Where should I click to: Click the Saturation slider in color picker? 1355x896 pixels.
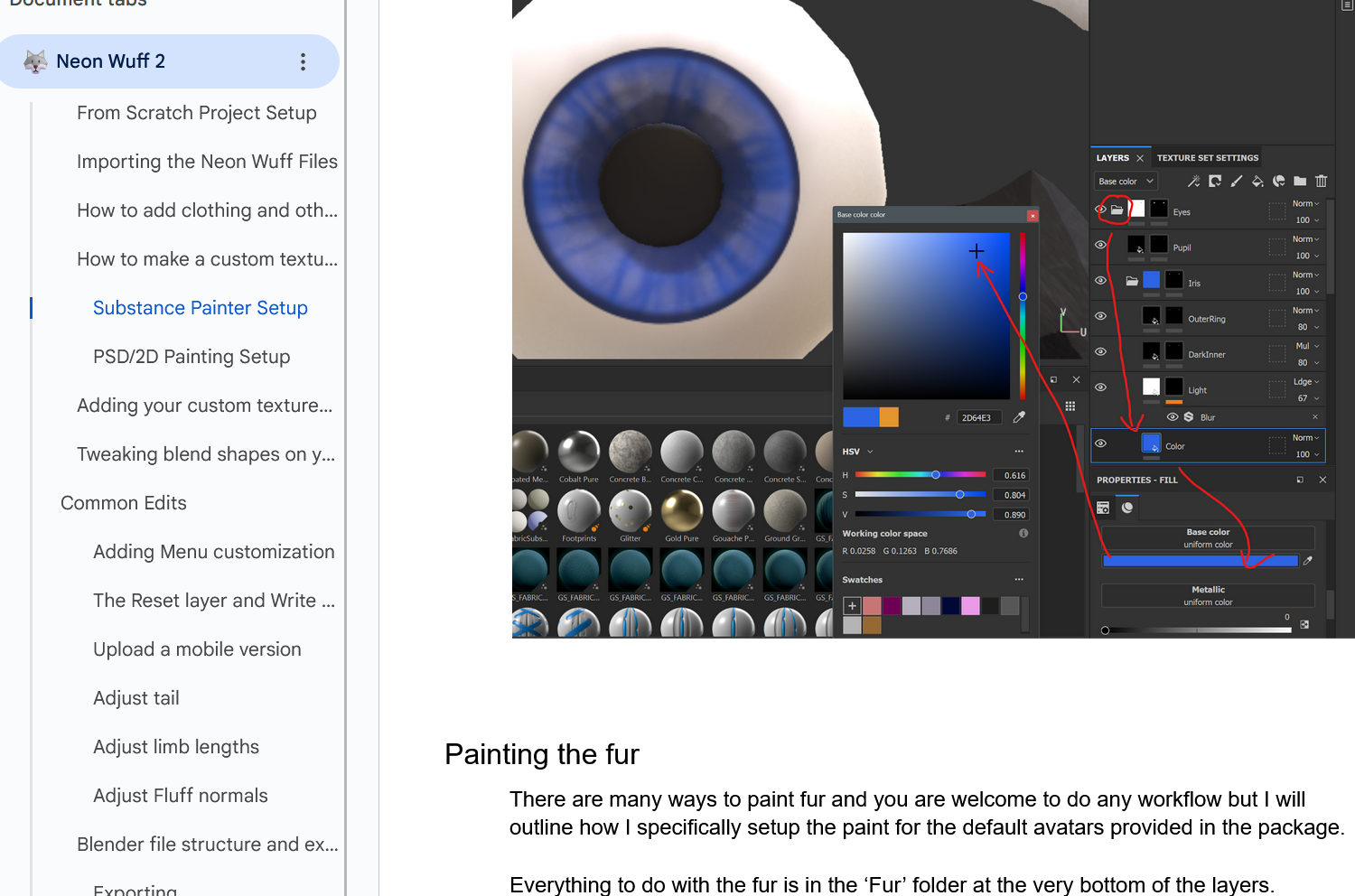[x=920, y=495]
